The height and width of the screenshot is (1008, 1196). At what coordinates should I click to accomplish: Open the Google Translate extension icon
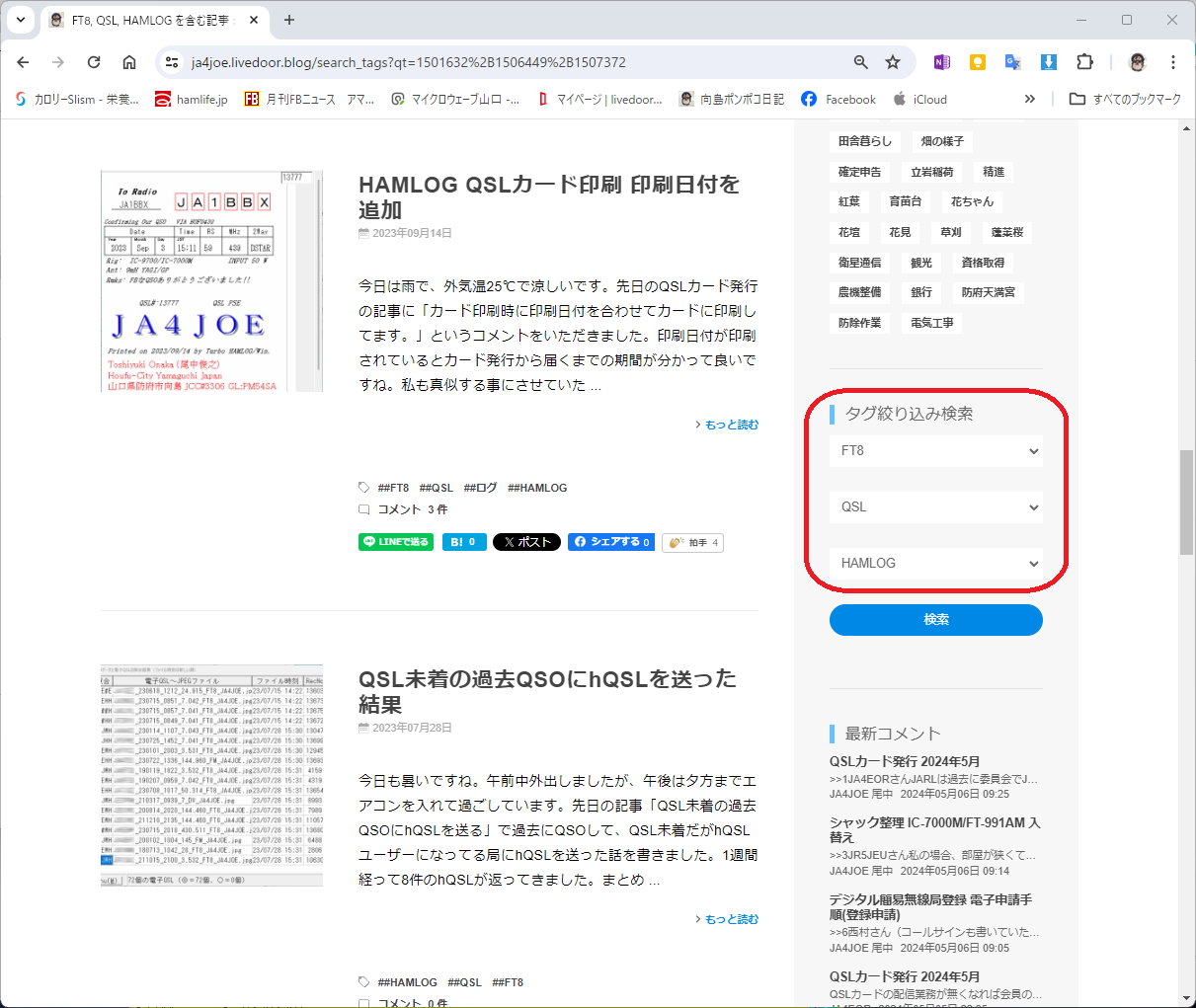pos(1012,62)
